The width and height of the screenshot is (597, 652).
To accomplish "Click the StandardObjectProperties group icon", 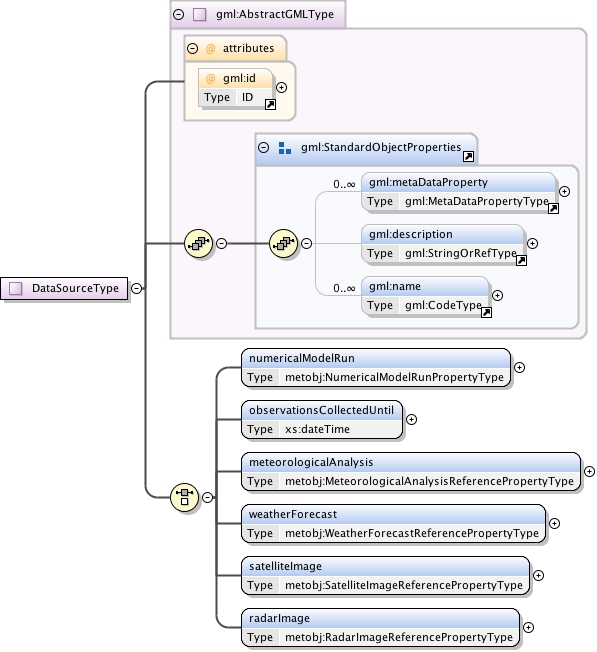I will click(x=285, y=148).
